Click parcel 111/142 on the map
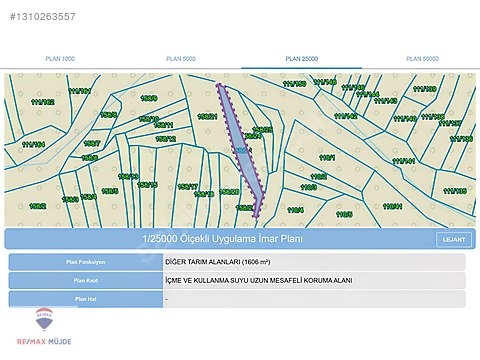 coord(346,116)
